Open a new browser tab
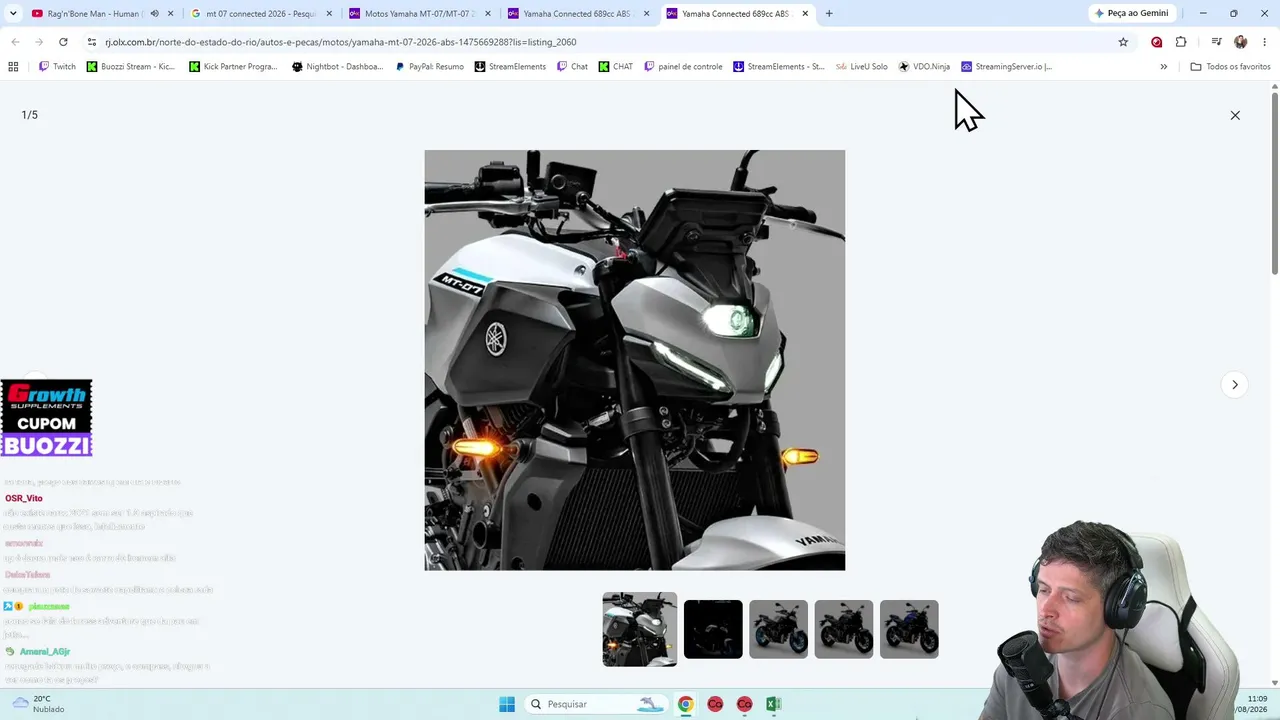Image resolution: width=1280 pixels, height=720 pixels. pos(829,14)
